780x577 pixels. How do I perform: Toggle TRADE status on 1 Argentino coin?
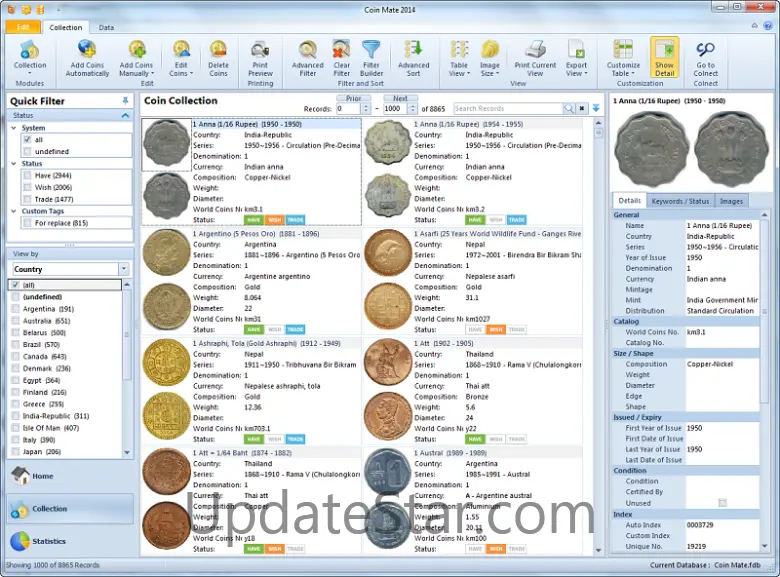click(x=295, y=329)
